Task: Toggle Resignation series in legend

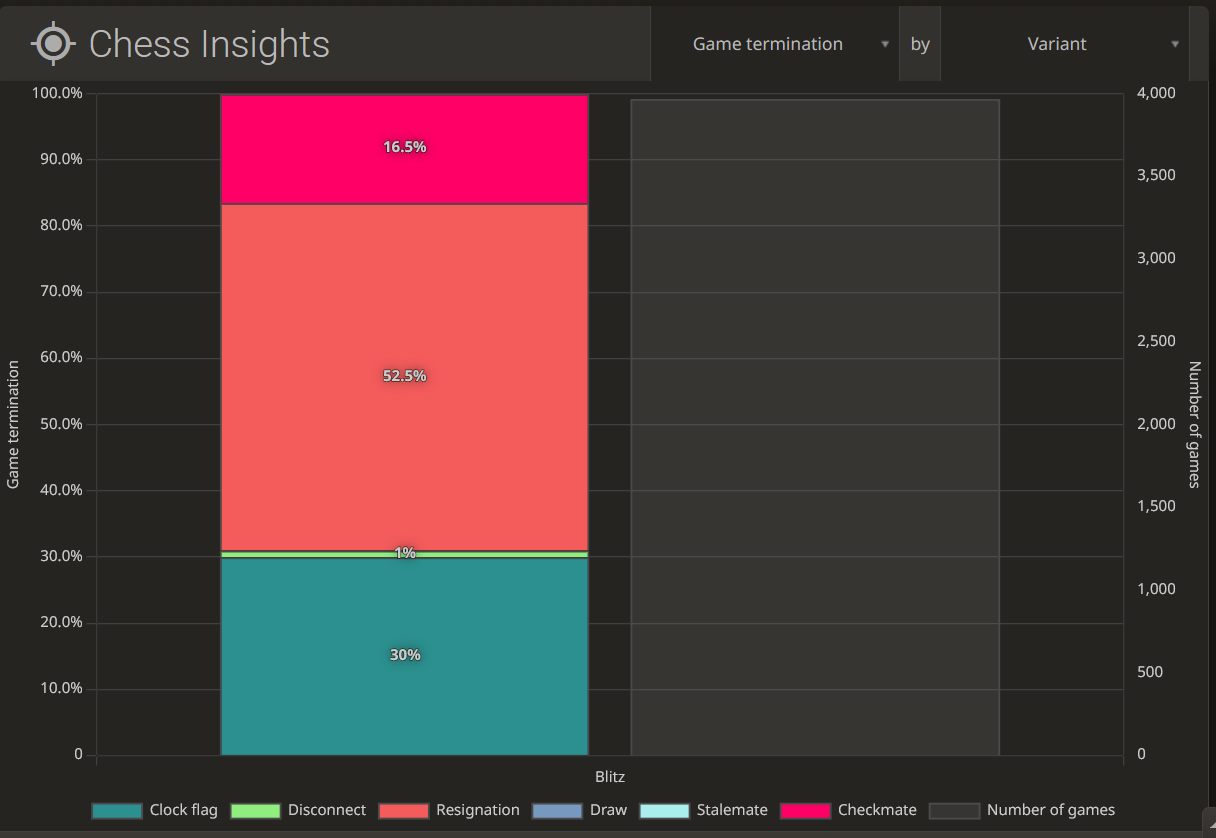Action: coord(449,810)
